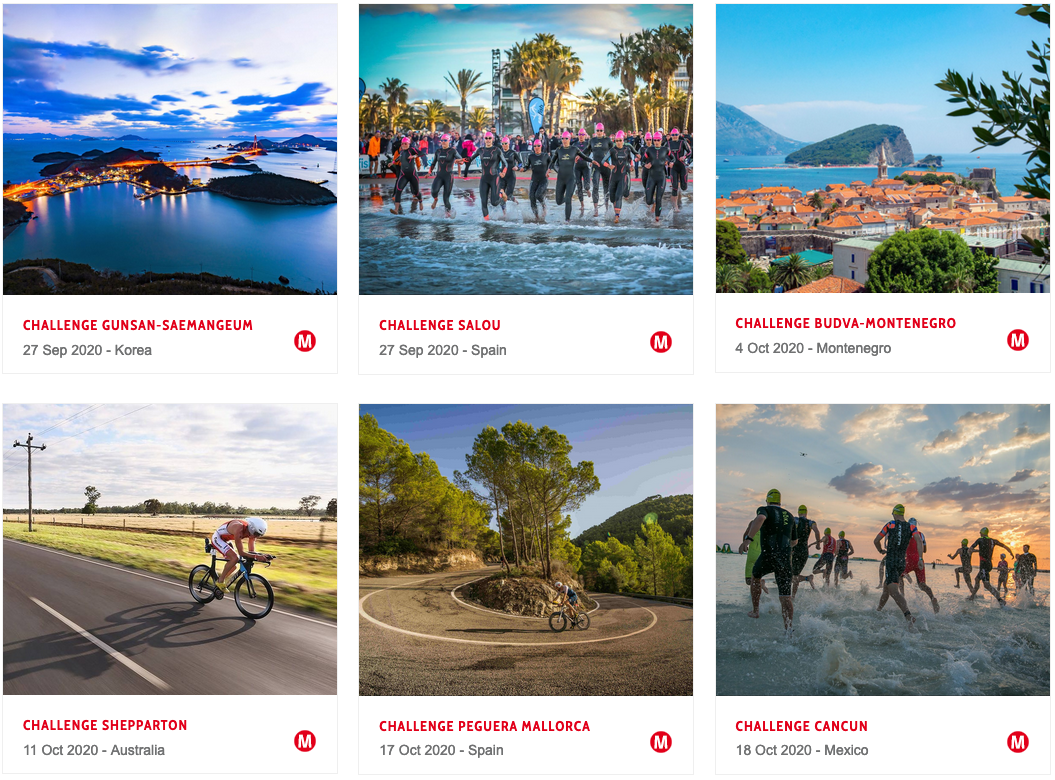Open the Challenge Shepparton title link
Viewport: 1055px width, 780px height.
pos(105,725)
